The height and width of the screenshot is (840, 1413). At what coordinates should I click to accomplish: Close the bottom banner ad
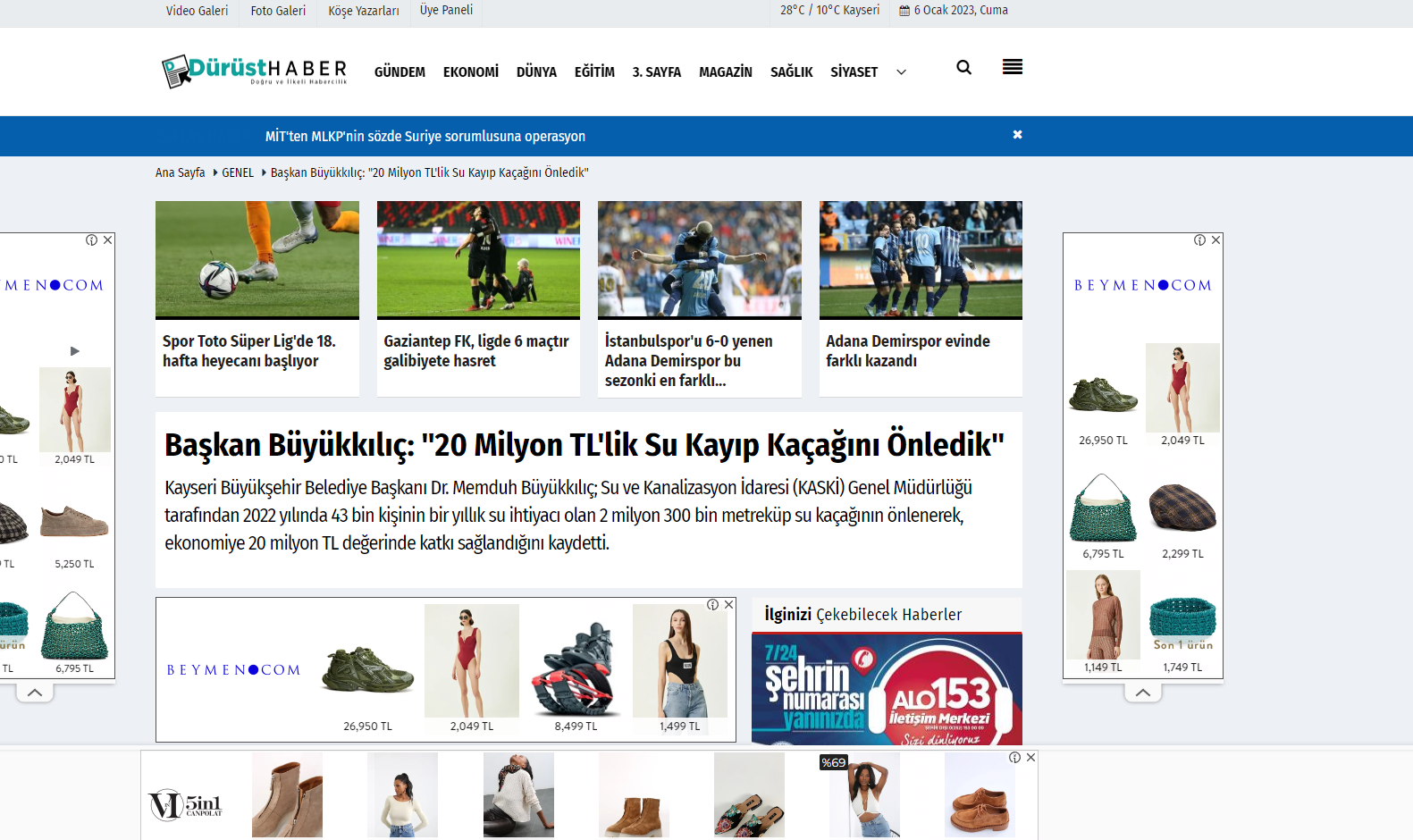(x=1030, y=758)
